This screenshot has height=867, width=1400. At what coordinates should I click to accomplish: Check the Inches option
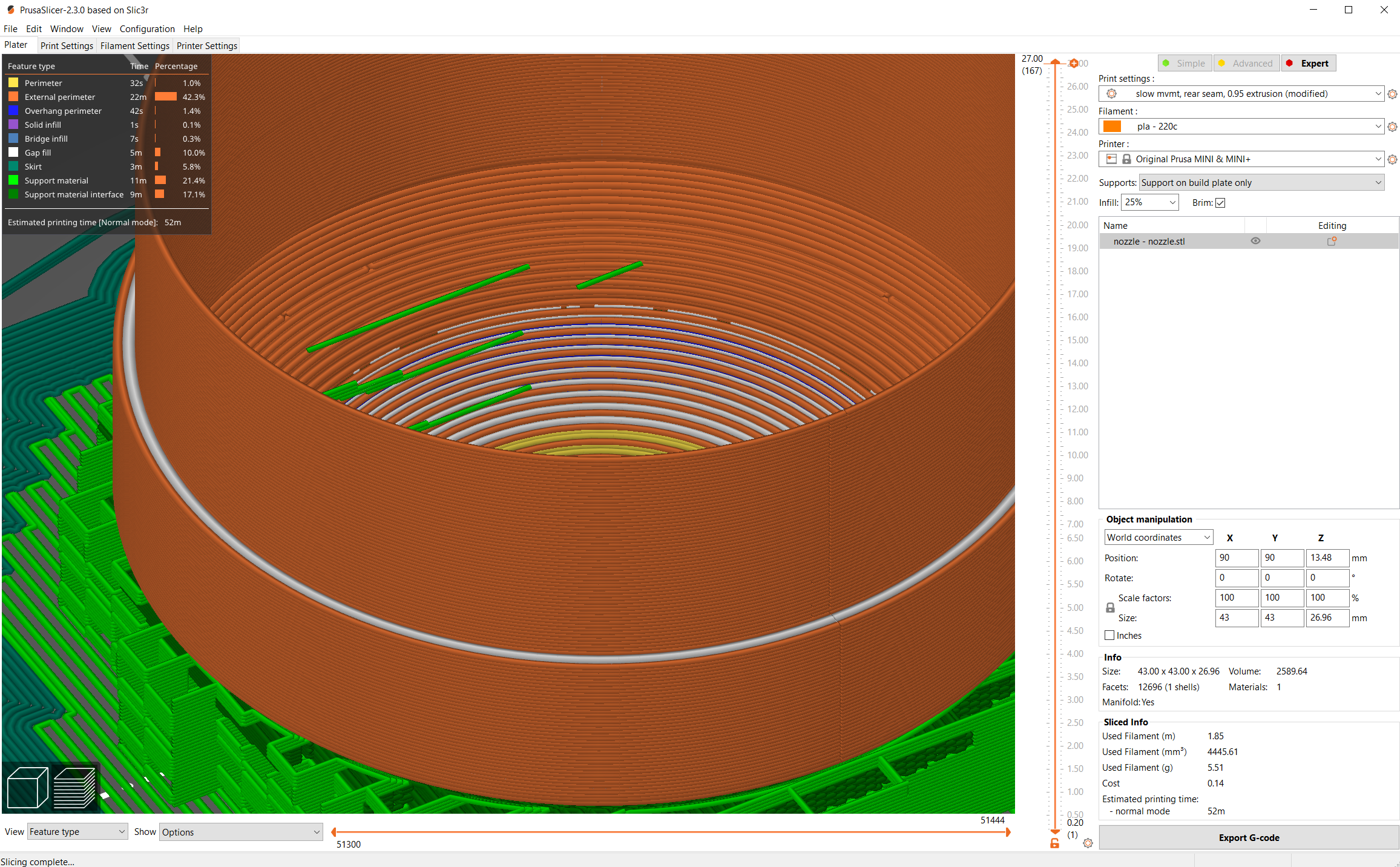pyautogui.click(x=1109, y=635)
